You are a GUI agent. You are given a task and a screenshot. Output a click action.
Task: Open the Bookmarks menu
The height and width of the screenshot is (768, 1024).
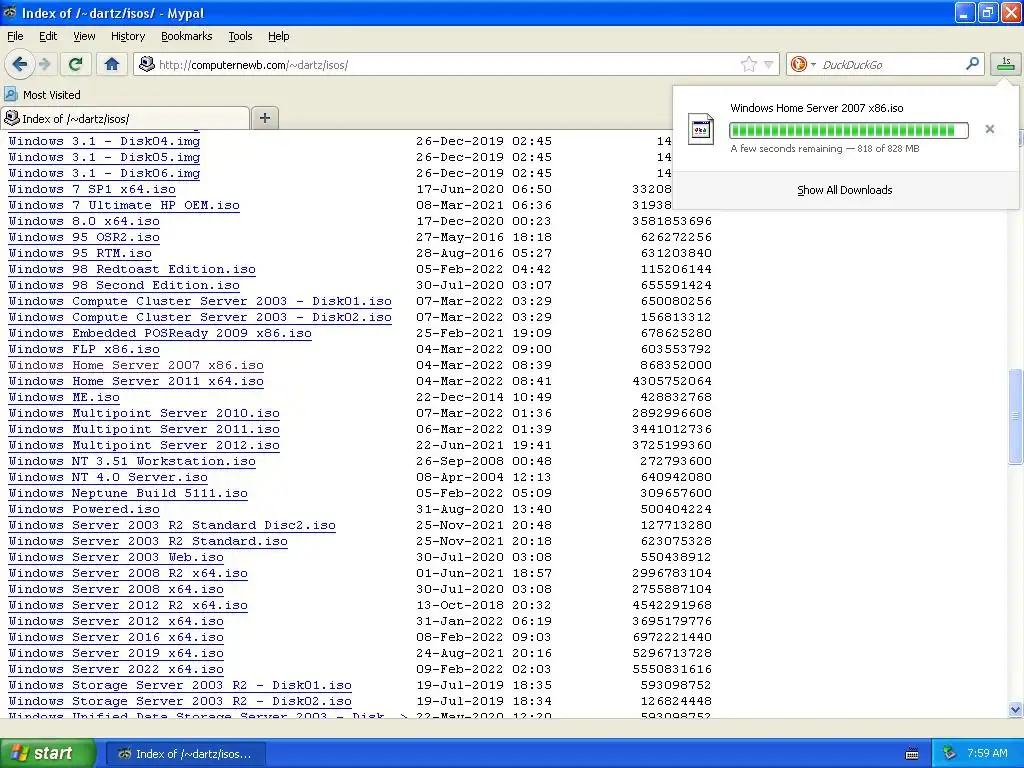(x=186, y=36)
